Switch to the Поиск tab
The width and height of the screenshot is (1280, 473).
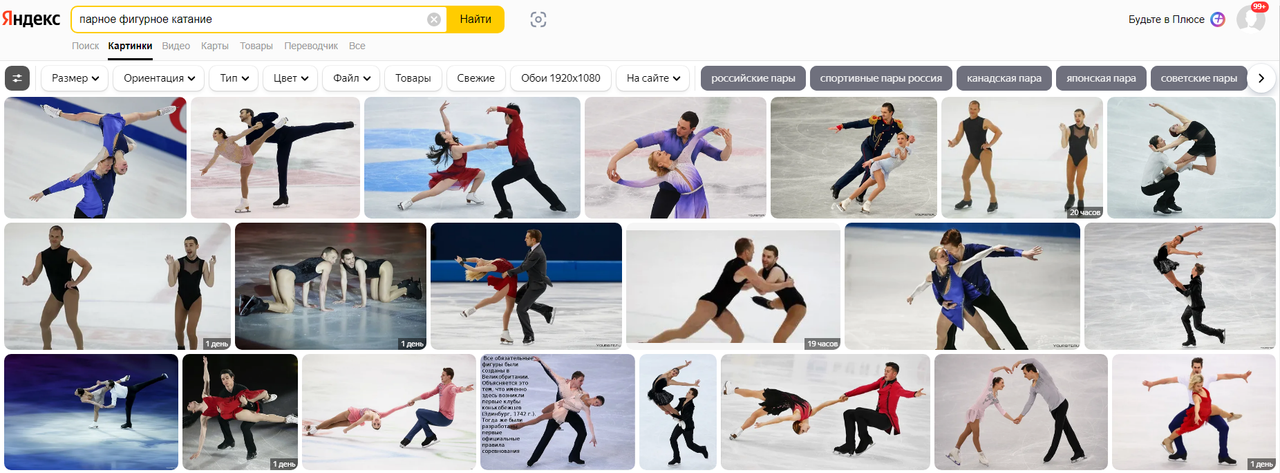[85, 46]
